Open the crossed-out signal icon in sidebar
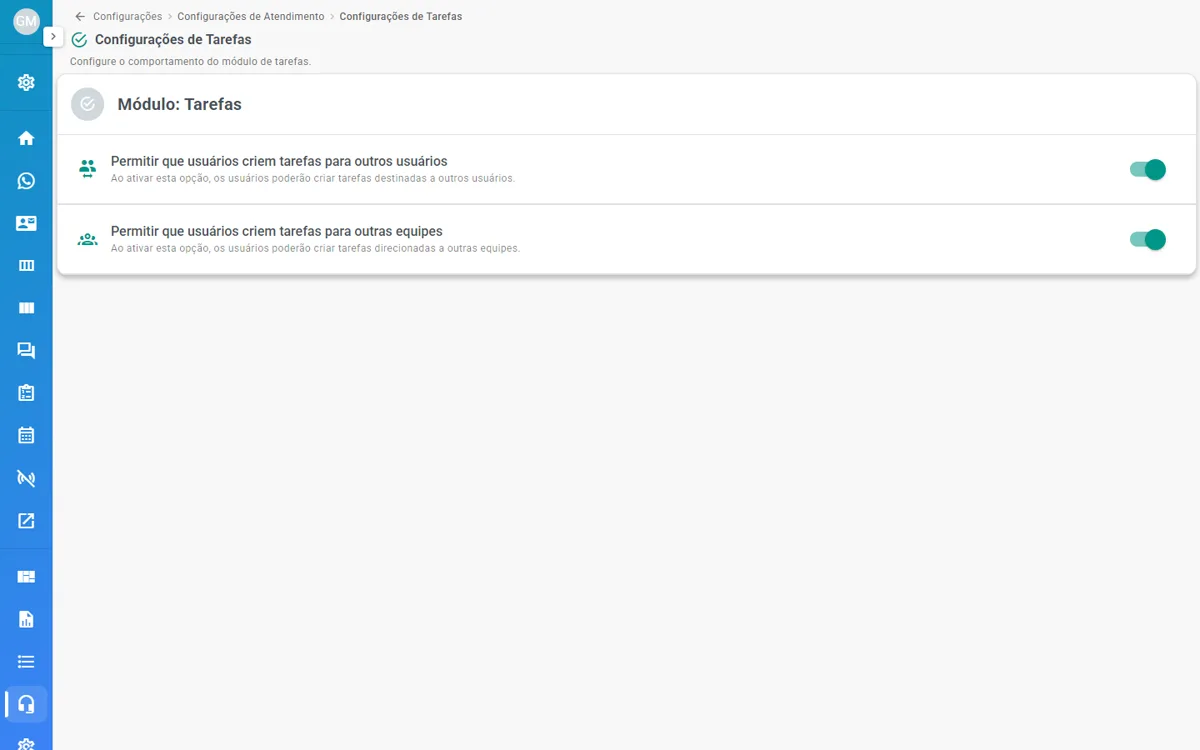1200x750 pixels. (x=26, y=478)
